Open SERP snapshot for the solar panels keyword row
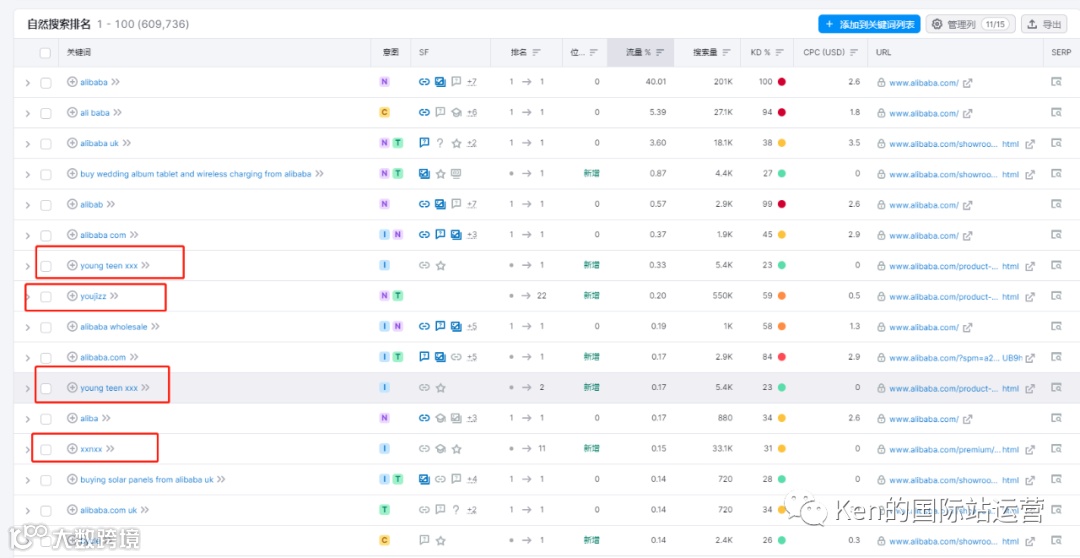Viewport: 1080px width, 558px height. point(1056,479)
